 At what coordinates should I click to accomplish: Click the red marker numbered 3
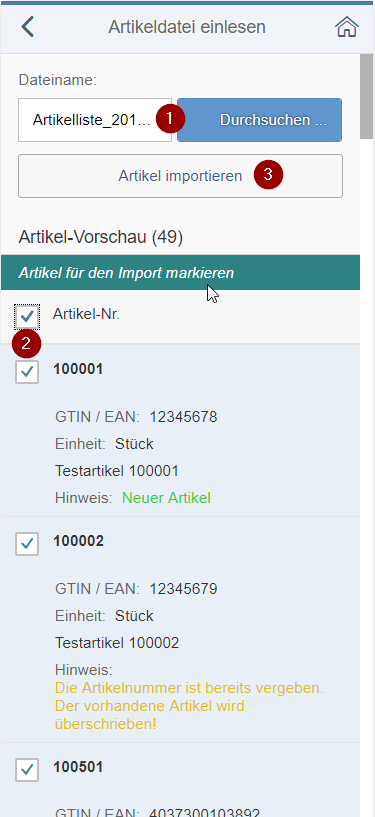(x=268, y=175)
